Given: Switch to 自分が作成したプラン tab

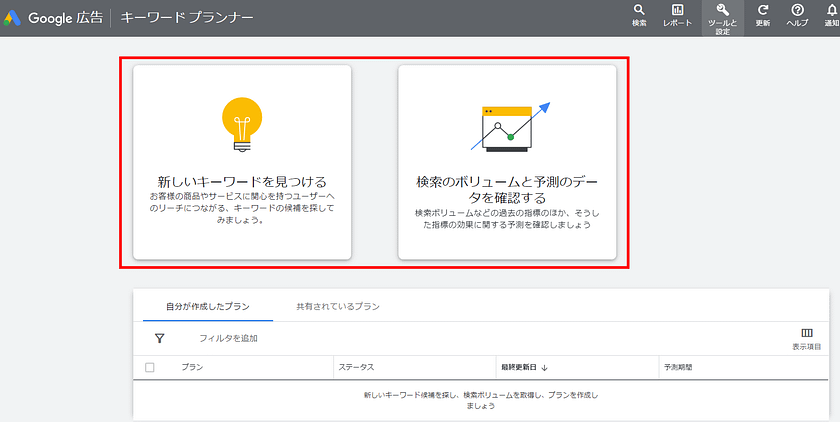Looking at the screenshot, I should tap(207, 306).
